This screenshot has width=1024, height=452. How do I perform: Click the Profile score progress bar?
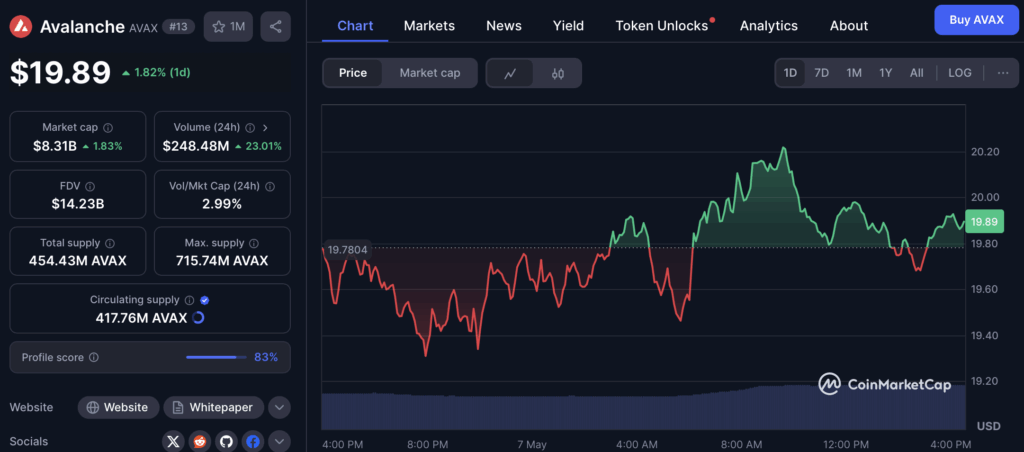coord(216,357)
